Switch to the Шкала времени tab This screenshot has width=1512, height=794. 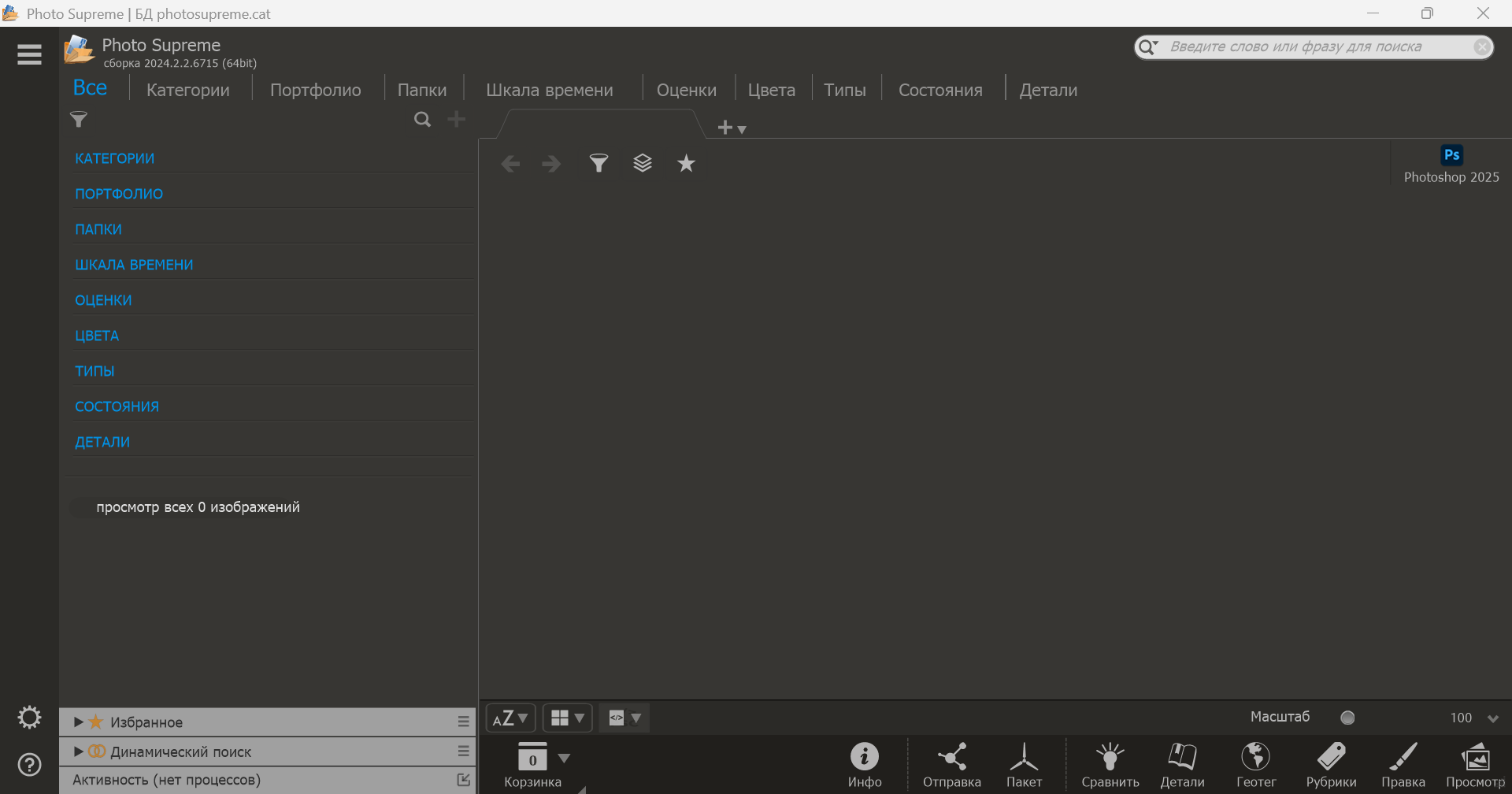click(550, 91)
